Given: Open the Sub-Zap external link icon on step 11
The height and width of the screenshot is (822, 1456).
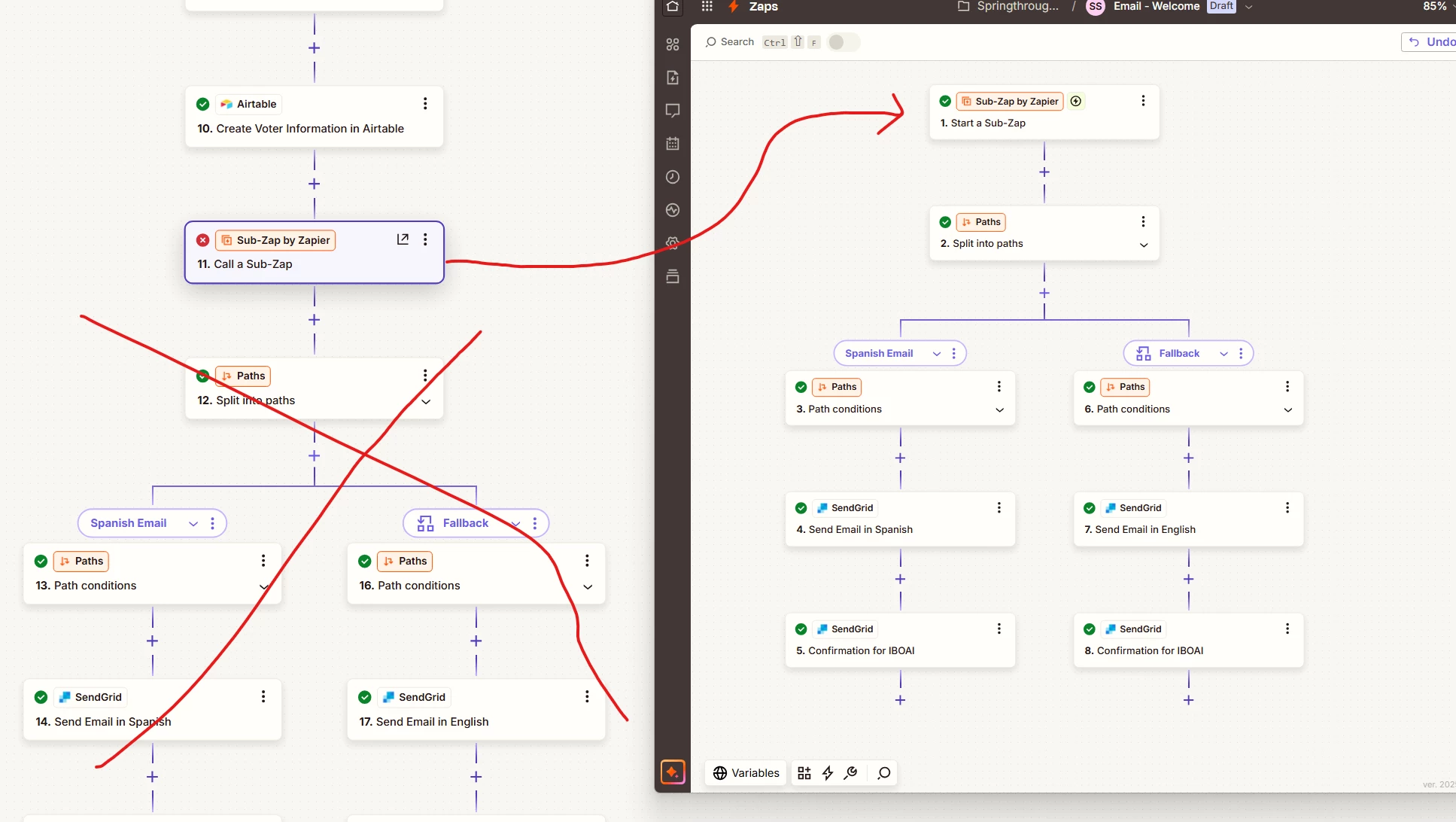Looking at the screenshot, I should click(x=403, y=239).
